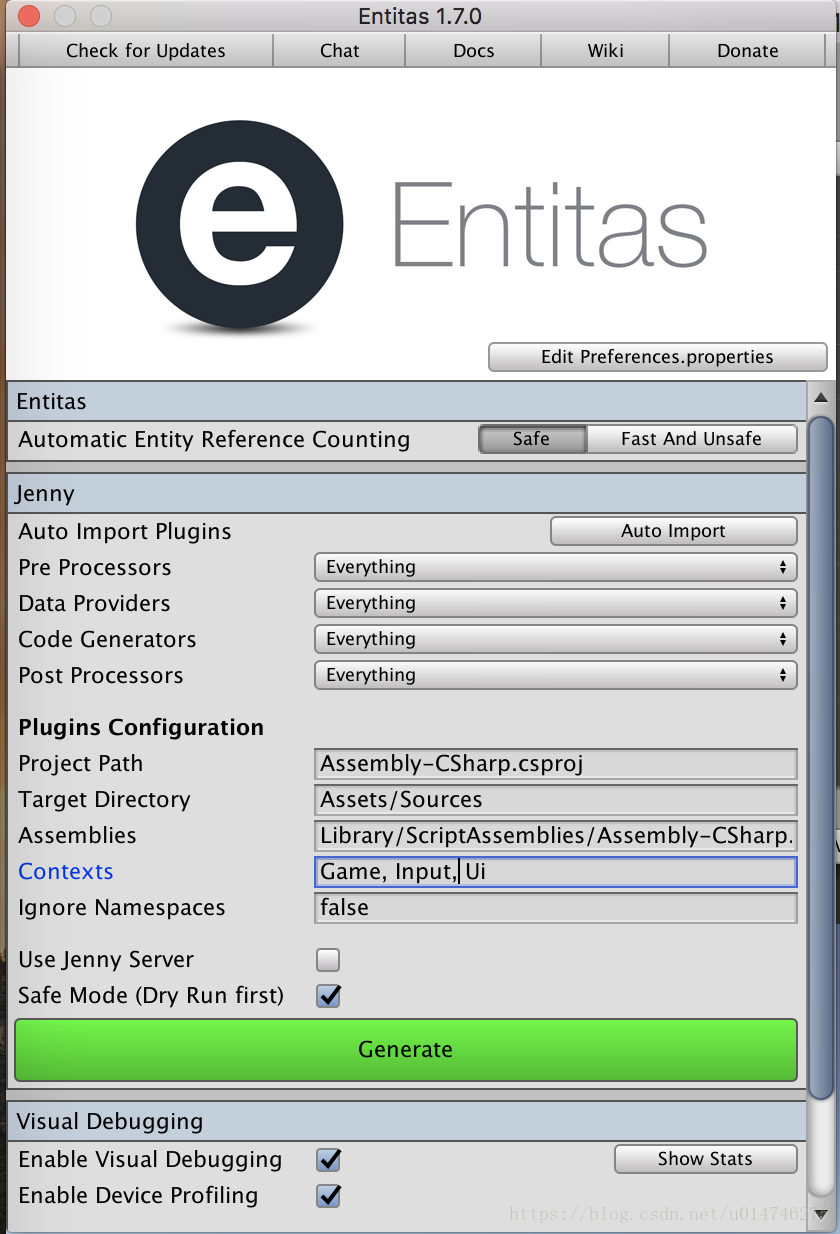Click the vertical scrollbar thumb
Screen dimensions: 840x1234
[821, 757]
